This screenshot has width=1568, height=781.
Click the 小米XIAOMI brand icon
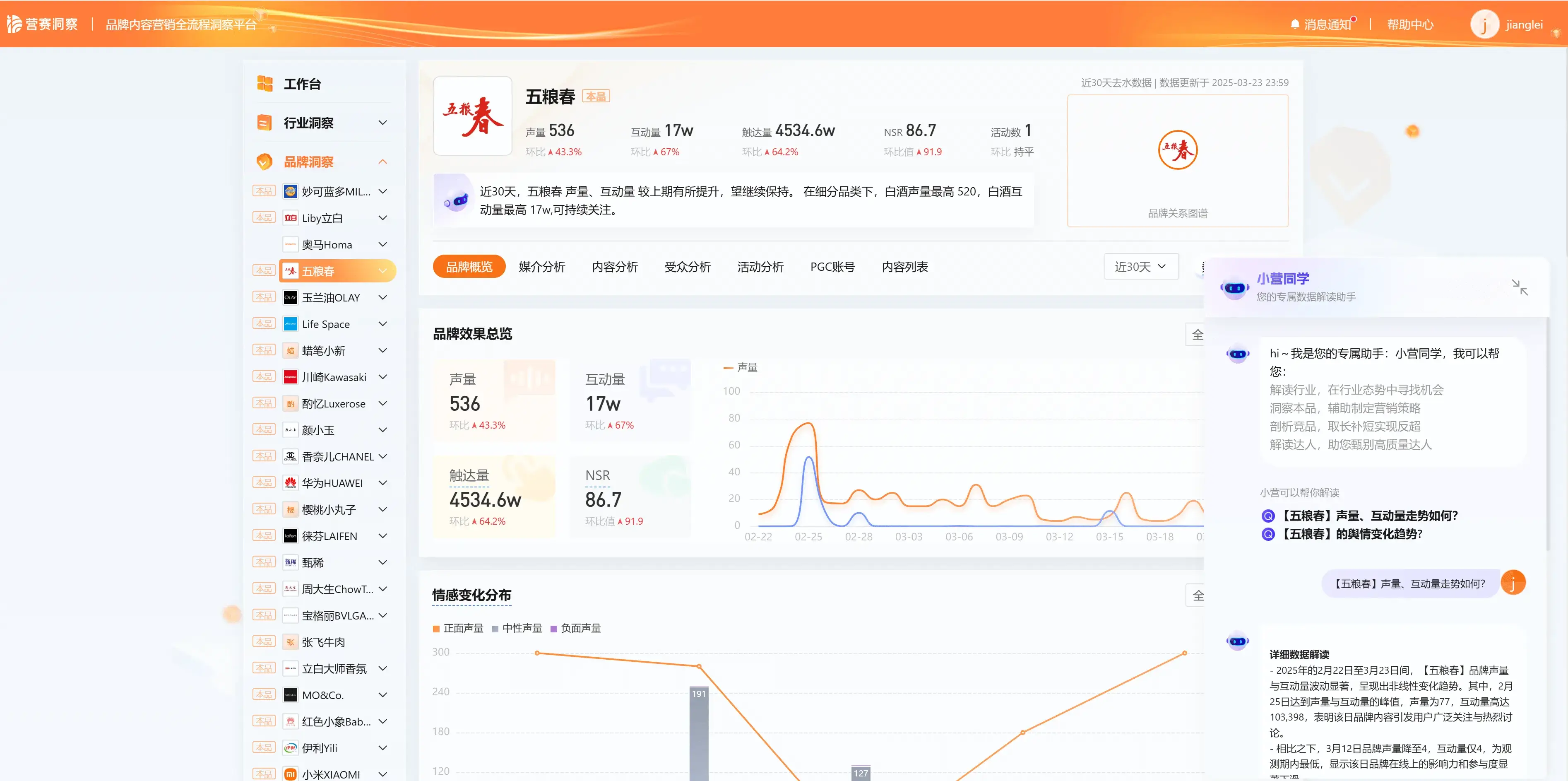coord(290,774)
